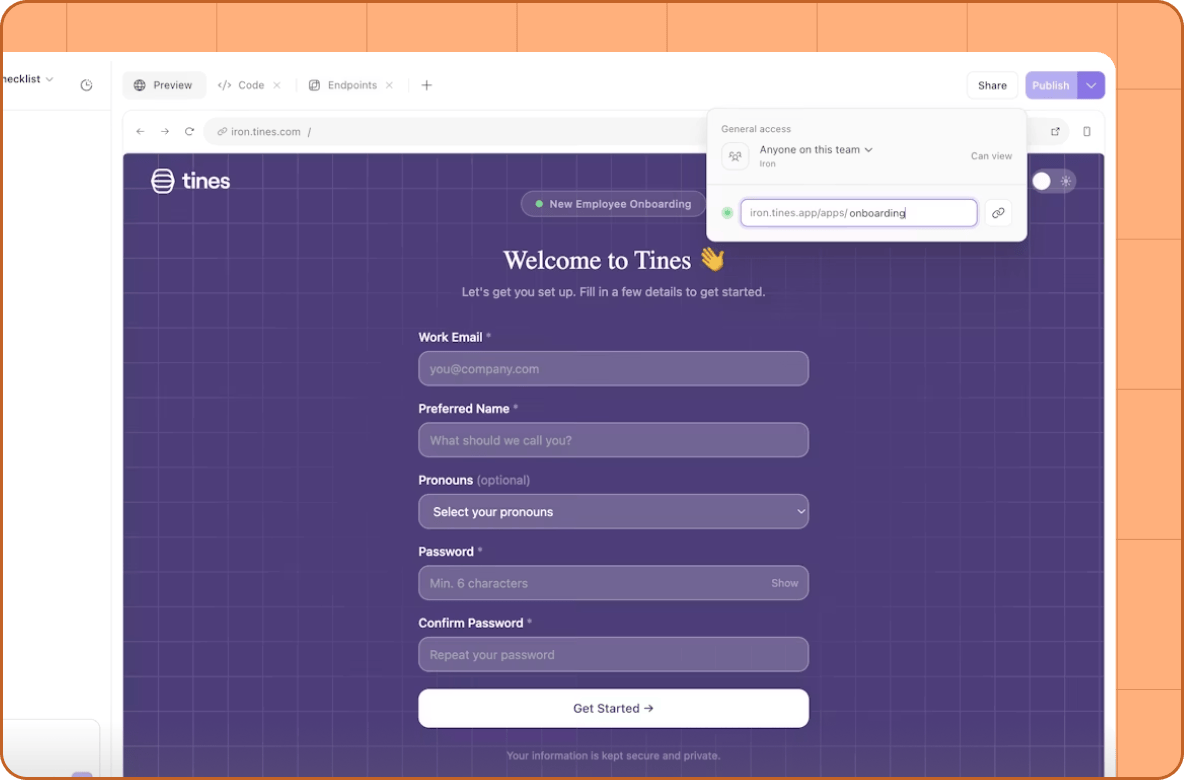The height and width of the screenshot is (780, 1184).
Task: Switch to mobile device preview icon
Action: point(1087,131)
